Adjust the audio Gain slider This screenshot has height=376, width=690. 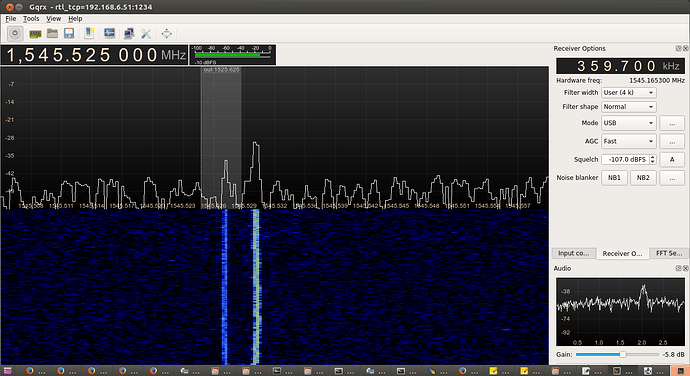click(x=617, y=354)
